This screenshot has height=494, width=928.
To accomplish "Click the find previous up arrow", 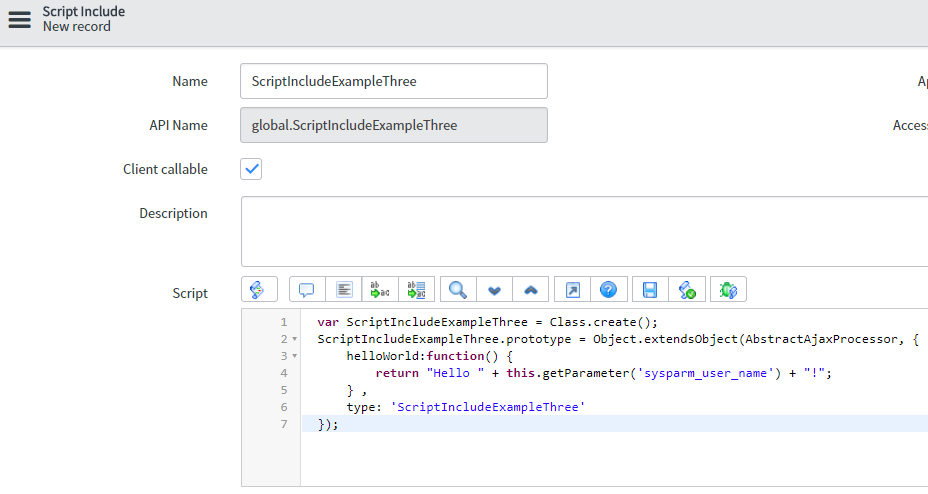I will click(530, 290).
